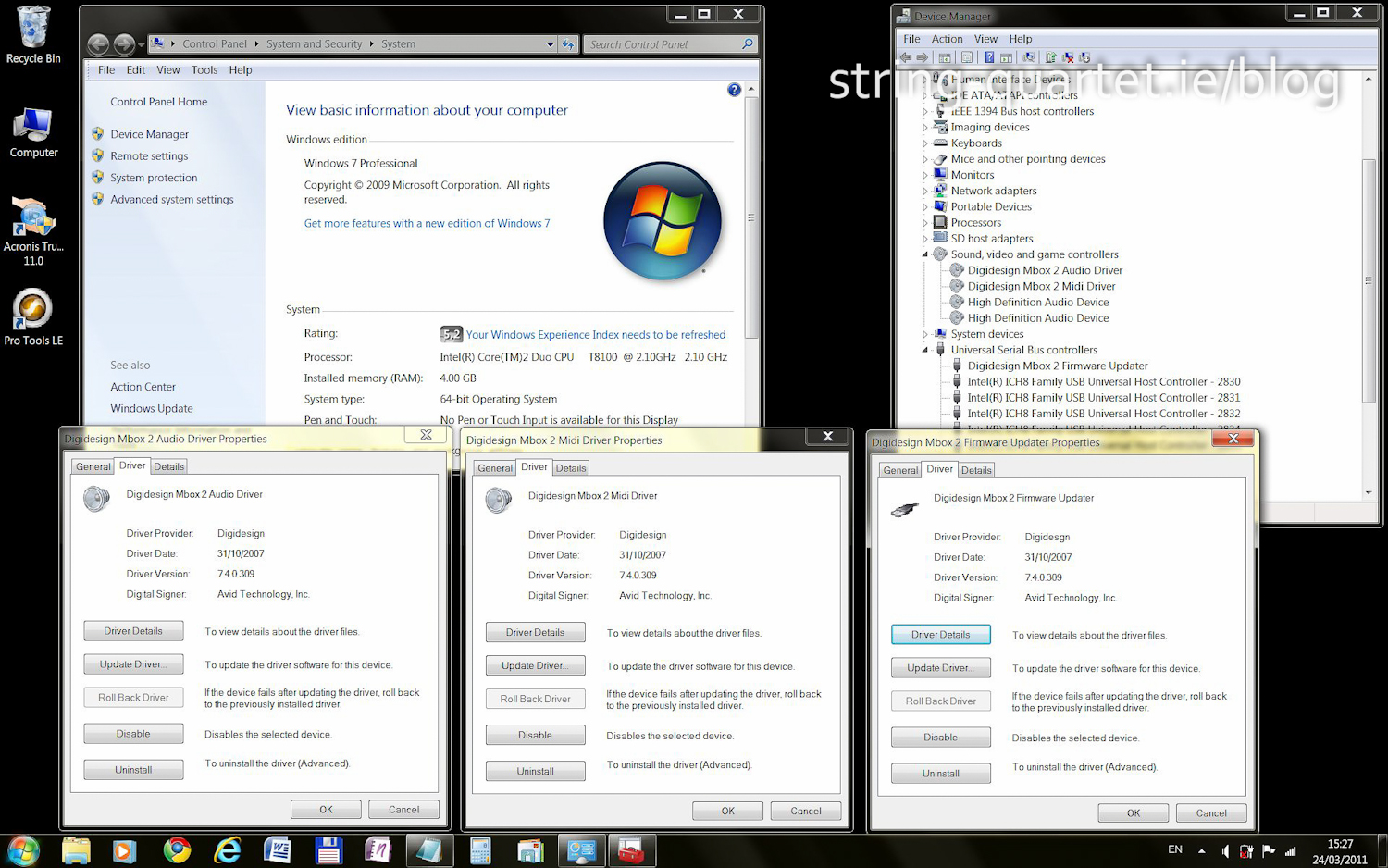Click Scan for hardware changes toolbar icon
The height and width of the screenshot is (868, 1388).
point(1028,57)
